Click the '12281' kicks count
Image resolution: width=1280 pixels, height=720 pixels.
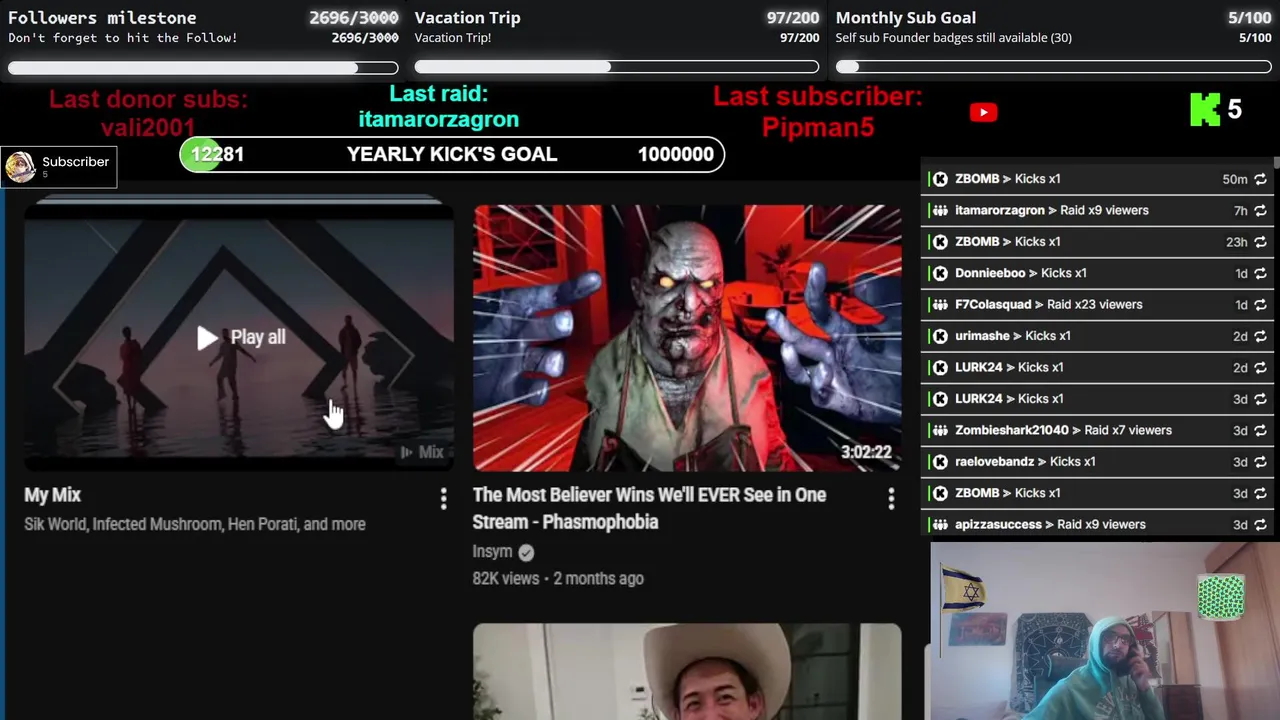(x=217, y=154)
